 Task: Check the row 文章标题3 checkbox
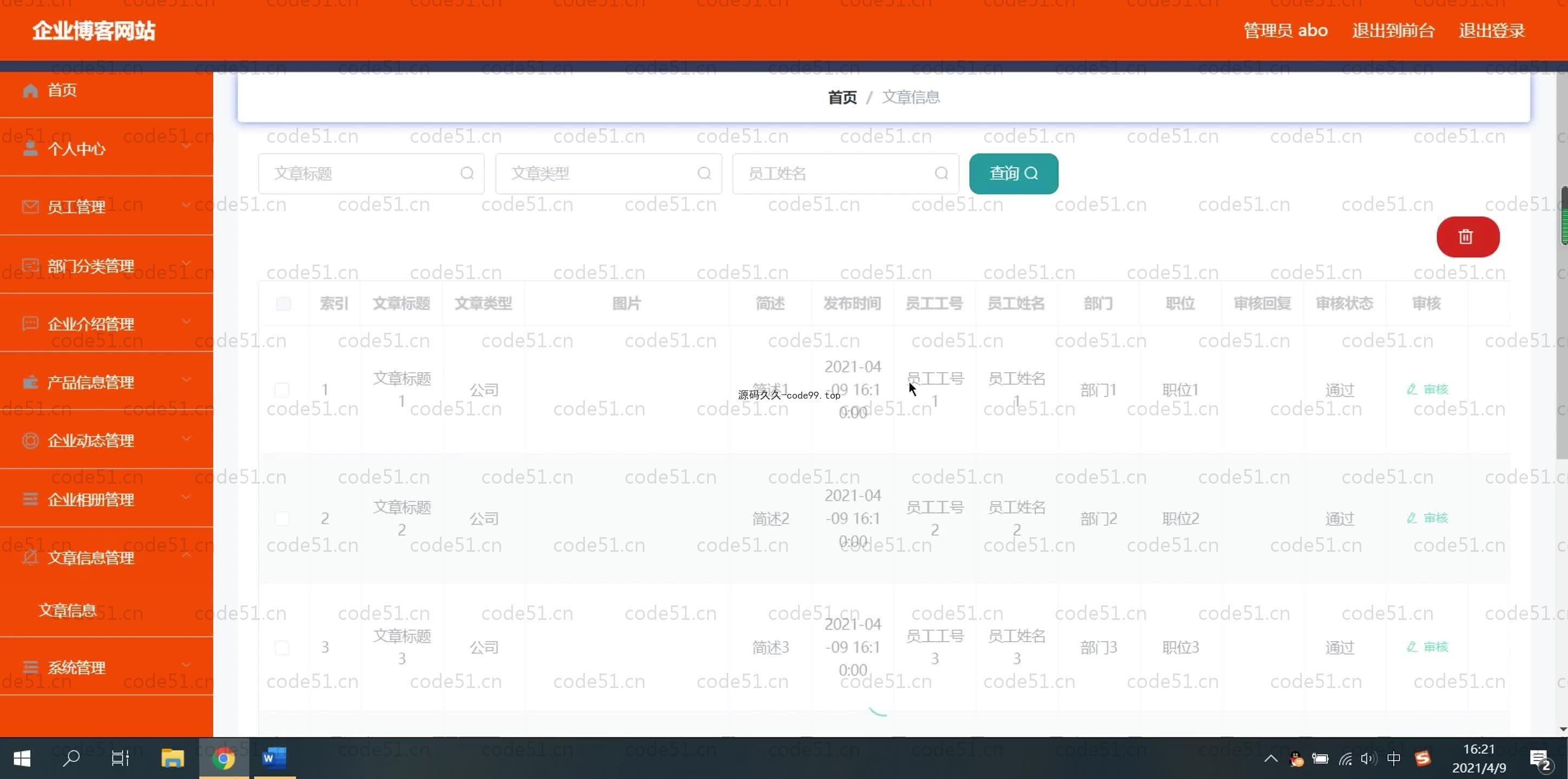point(282,648)
